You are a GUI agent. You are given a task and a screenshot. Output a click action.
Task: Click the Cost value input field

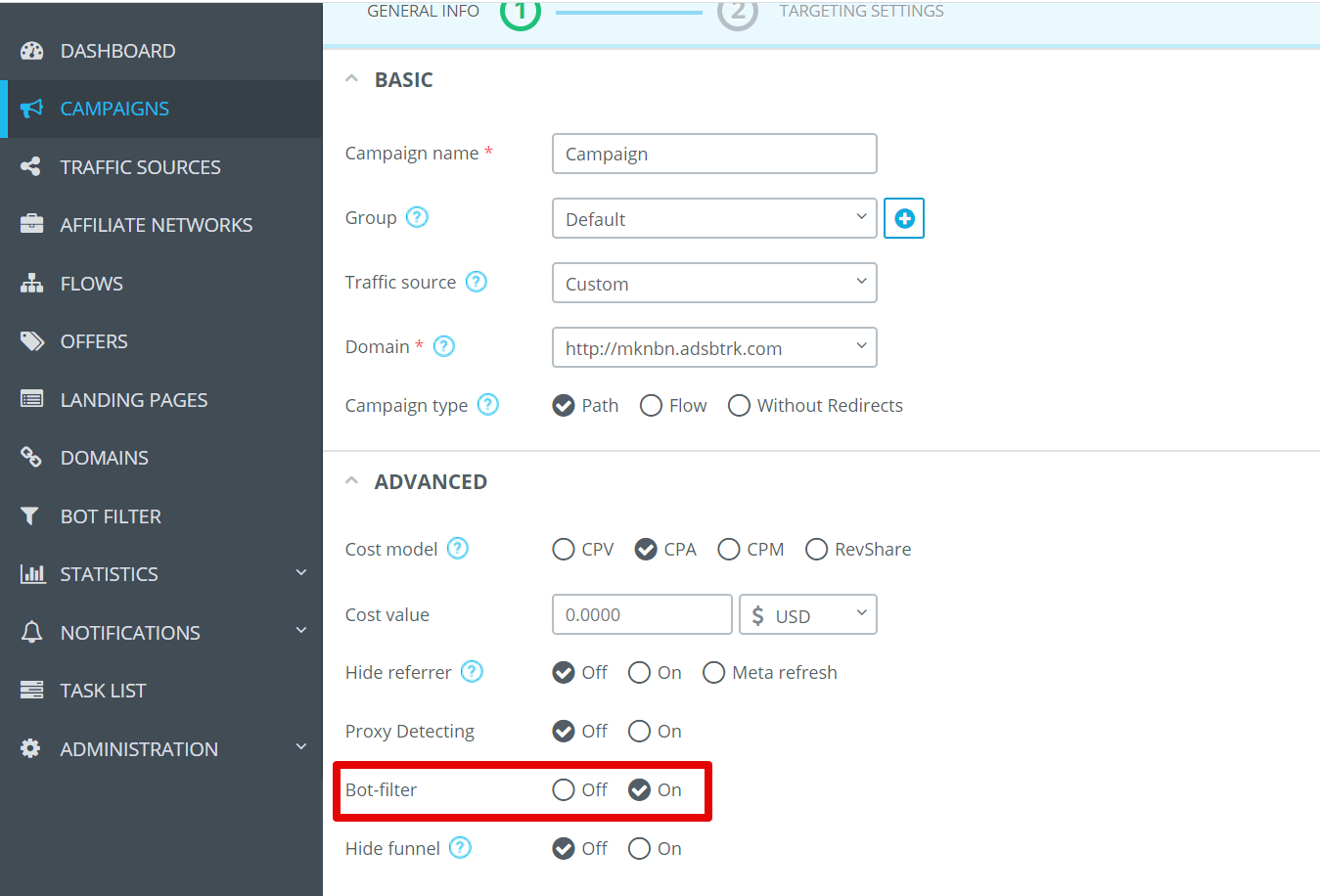point(642,614)
